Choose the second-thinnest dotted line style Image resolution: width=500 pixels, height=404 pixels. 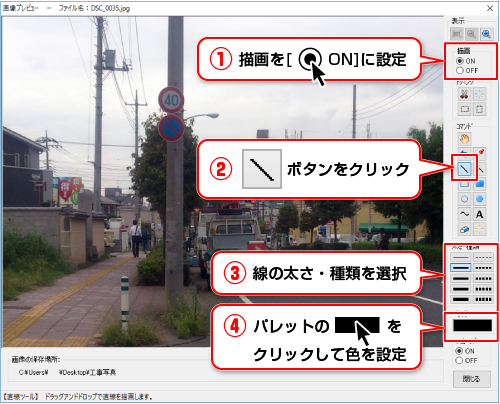(x=483, y=268)
